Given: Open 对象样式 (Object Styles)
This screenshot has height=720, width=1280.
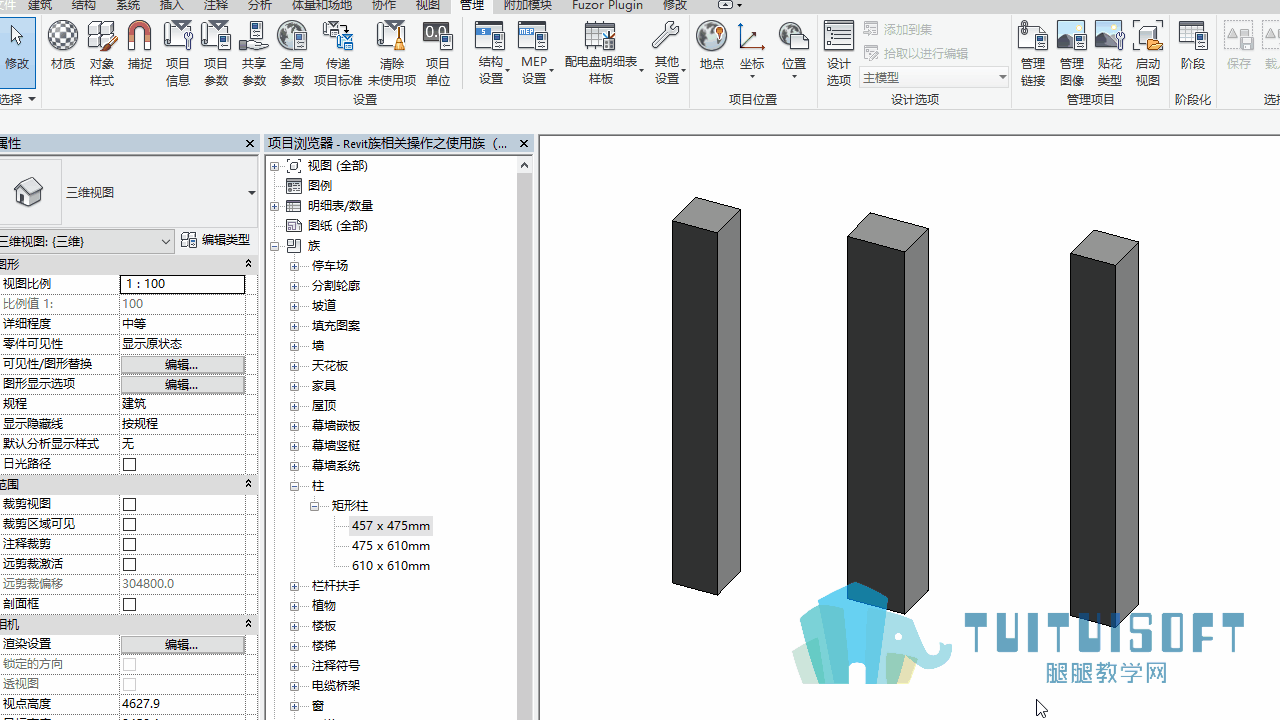Looking at the screenshot, I should pyautogui.click(x=102, y=53).
